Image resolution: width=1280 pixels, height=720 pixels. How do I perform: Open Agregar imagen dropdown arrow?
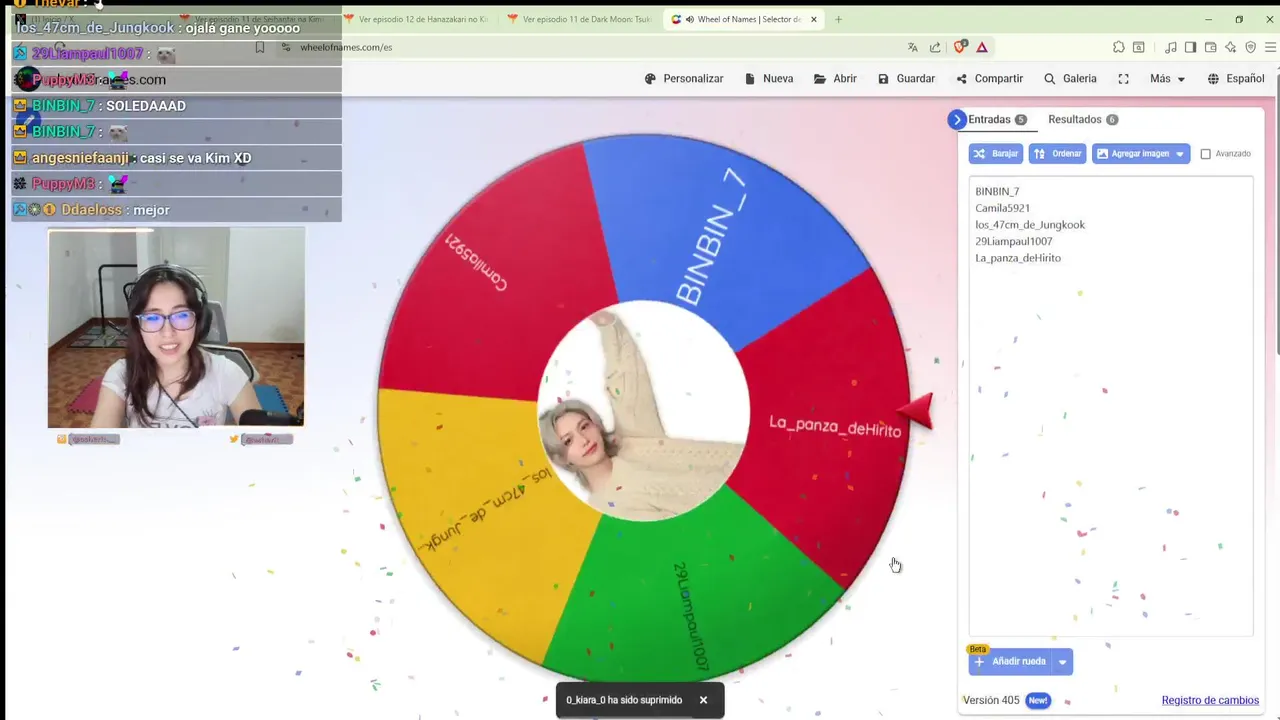point(1180,154)
